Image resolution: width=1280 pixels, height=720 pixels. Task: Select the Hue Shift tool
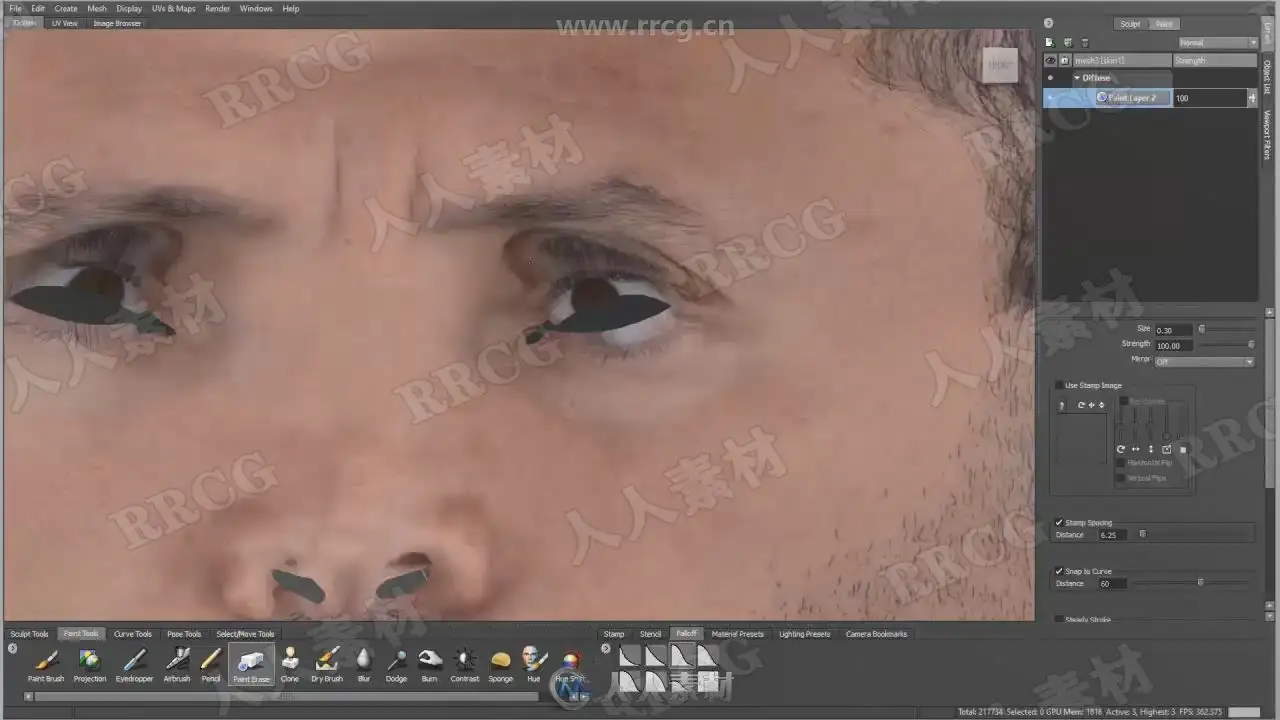click(570, 664)
